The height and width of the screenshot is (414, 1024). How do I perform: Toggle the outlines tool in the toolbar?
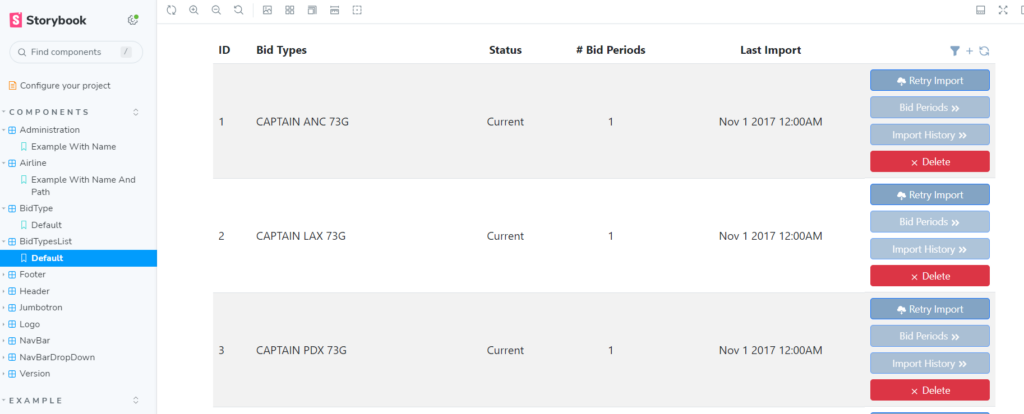click(x=357, y=10)
